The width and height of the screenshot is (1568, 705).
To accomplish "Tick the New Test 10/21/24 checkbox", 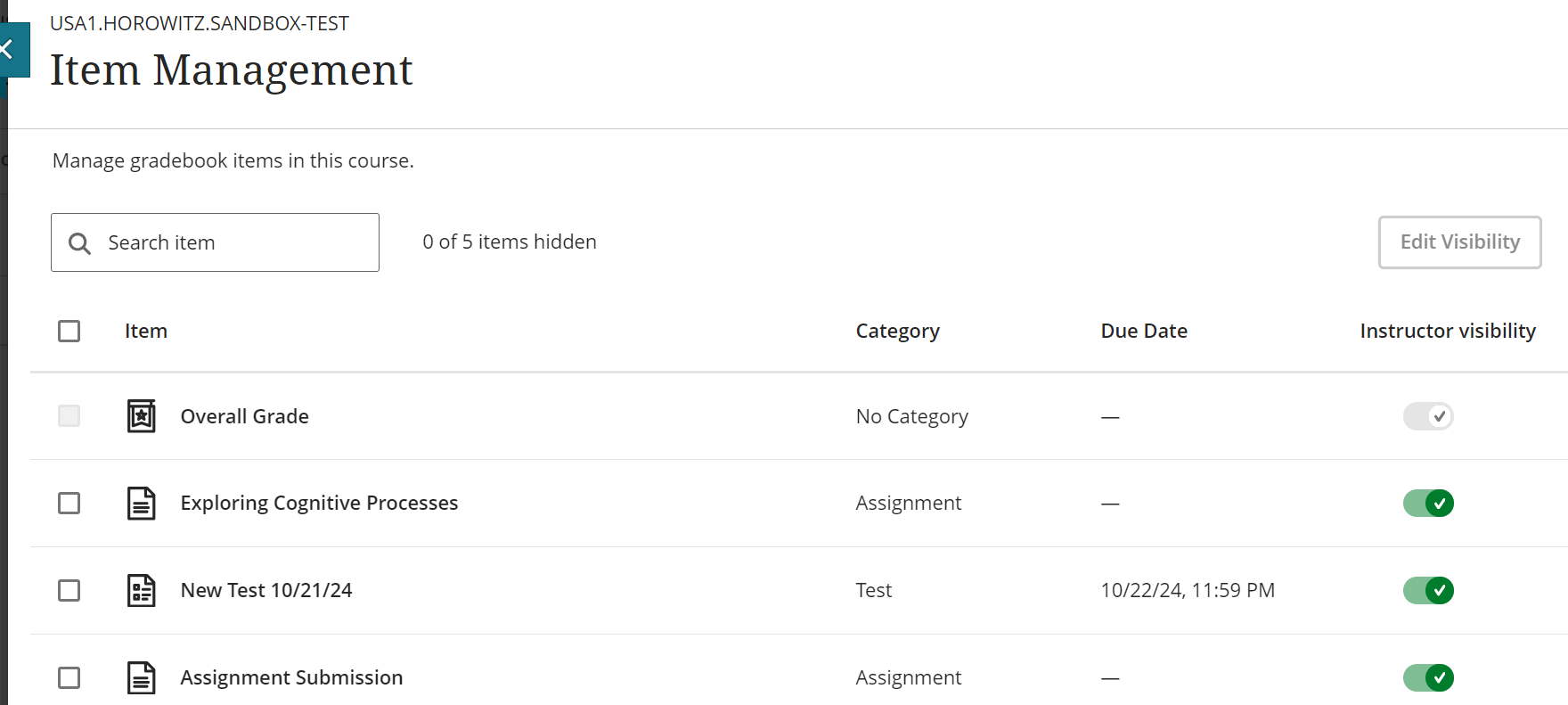I will coord(69,591).
